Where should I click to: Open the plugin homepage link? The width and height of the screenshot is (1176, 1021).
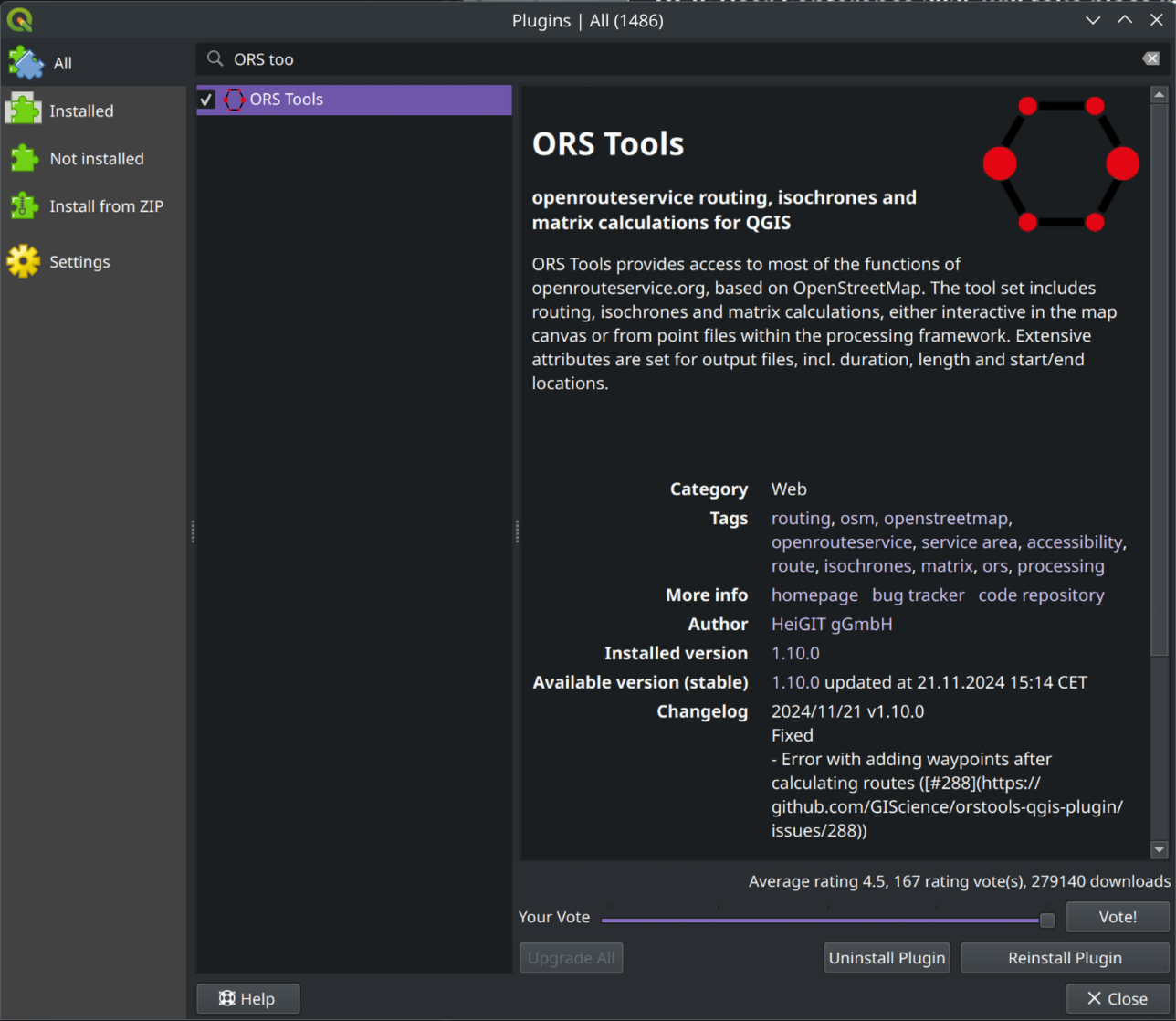814,595
